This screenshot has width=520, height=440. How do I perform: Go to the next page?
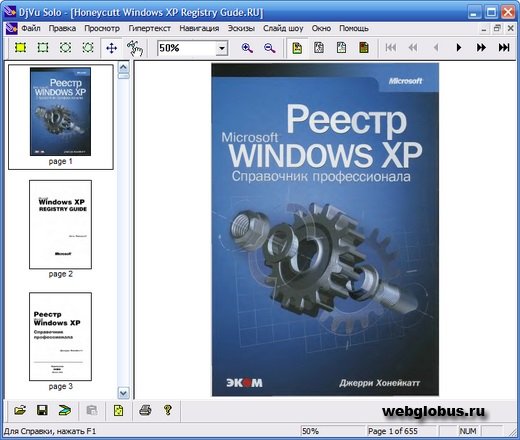click(459, 48)
